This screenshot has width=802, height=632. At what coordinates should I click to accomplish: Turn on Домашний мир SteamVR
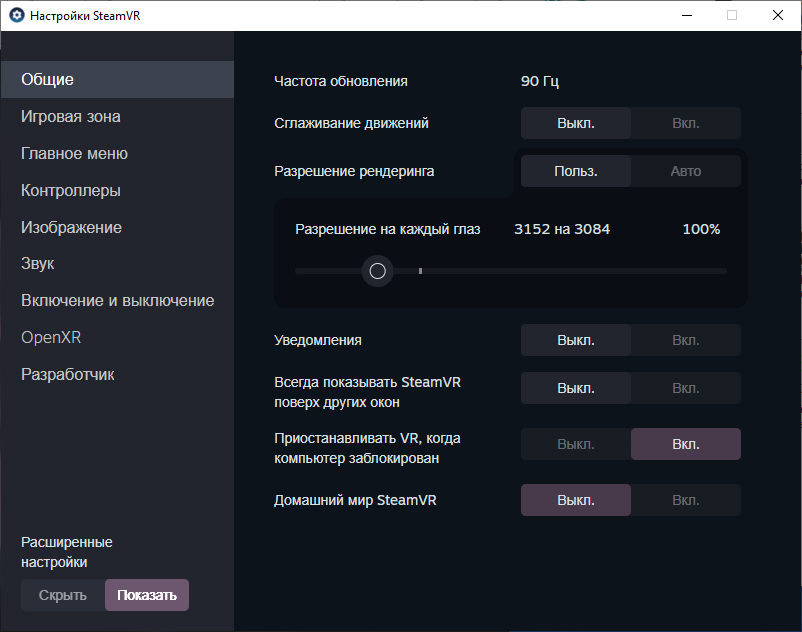click(685, 500)
